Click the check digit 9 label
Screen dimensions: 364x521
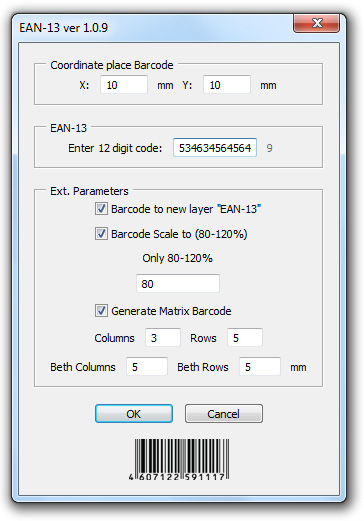[269, 148]
